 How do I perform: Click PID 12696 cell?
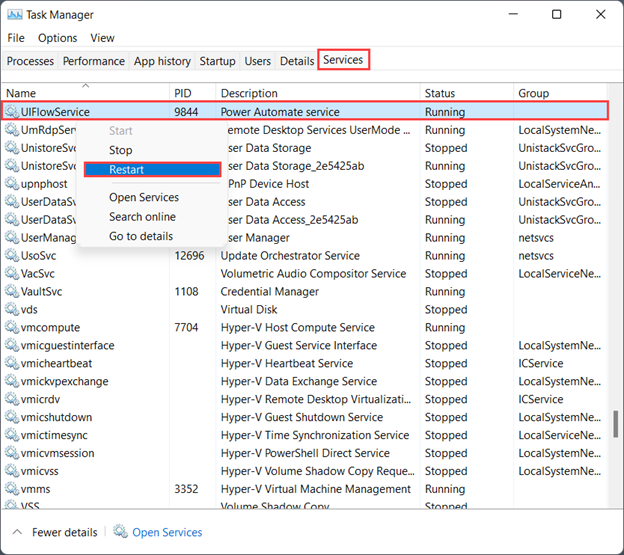(189, 255)
